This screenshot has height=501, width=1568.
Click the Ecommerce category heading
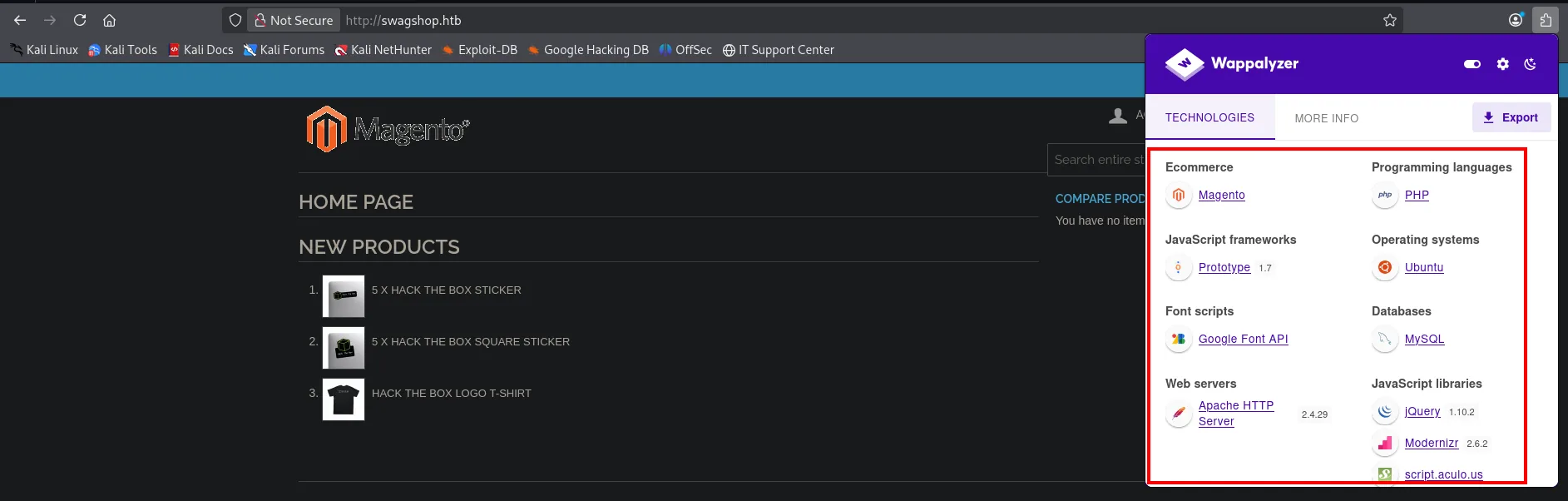point(1199,167)
